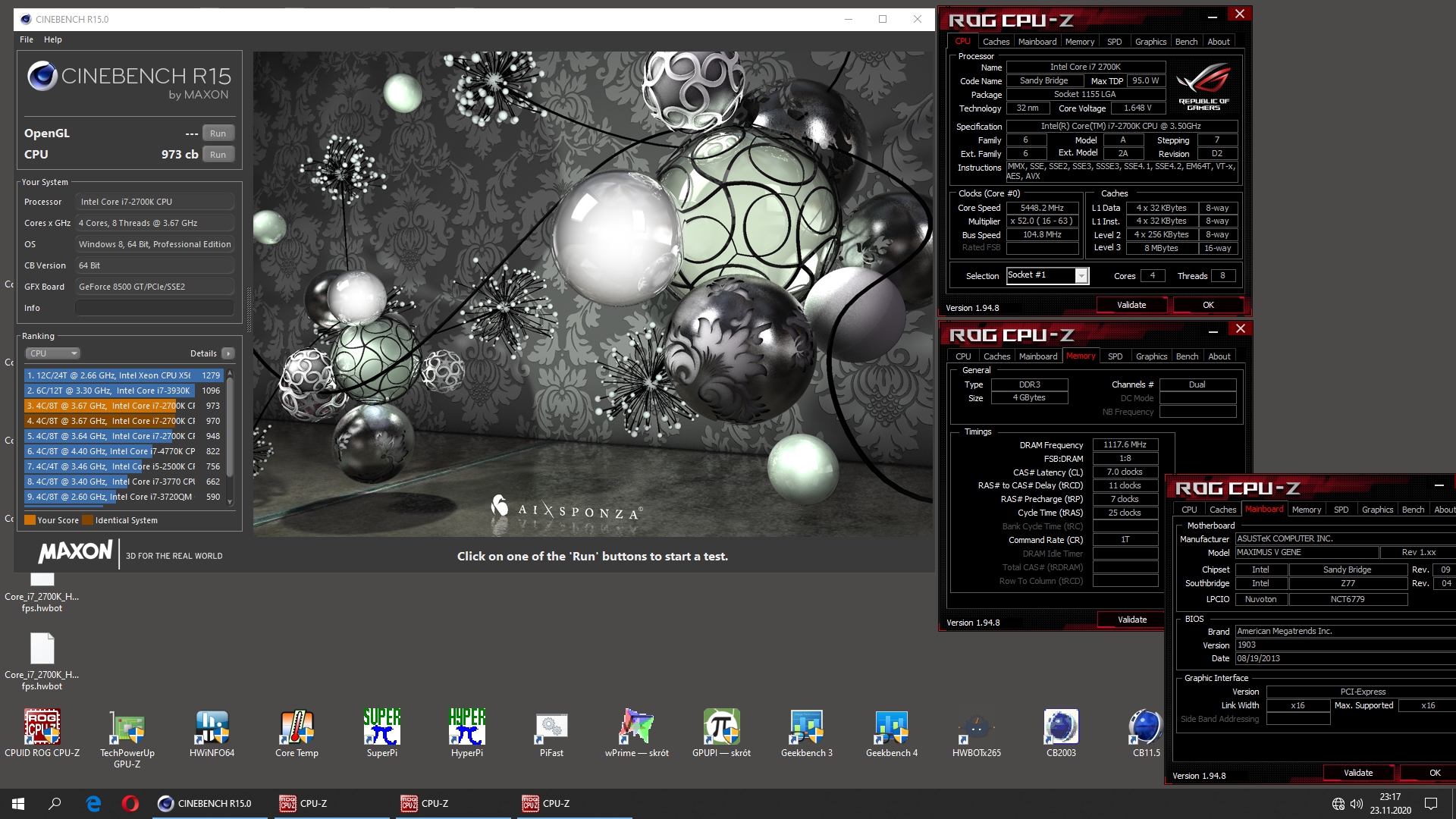Click Validate in top CPU-Z window
The image size is (1456, 819).
(1131, 305)
